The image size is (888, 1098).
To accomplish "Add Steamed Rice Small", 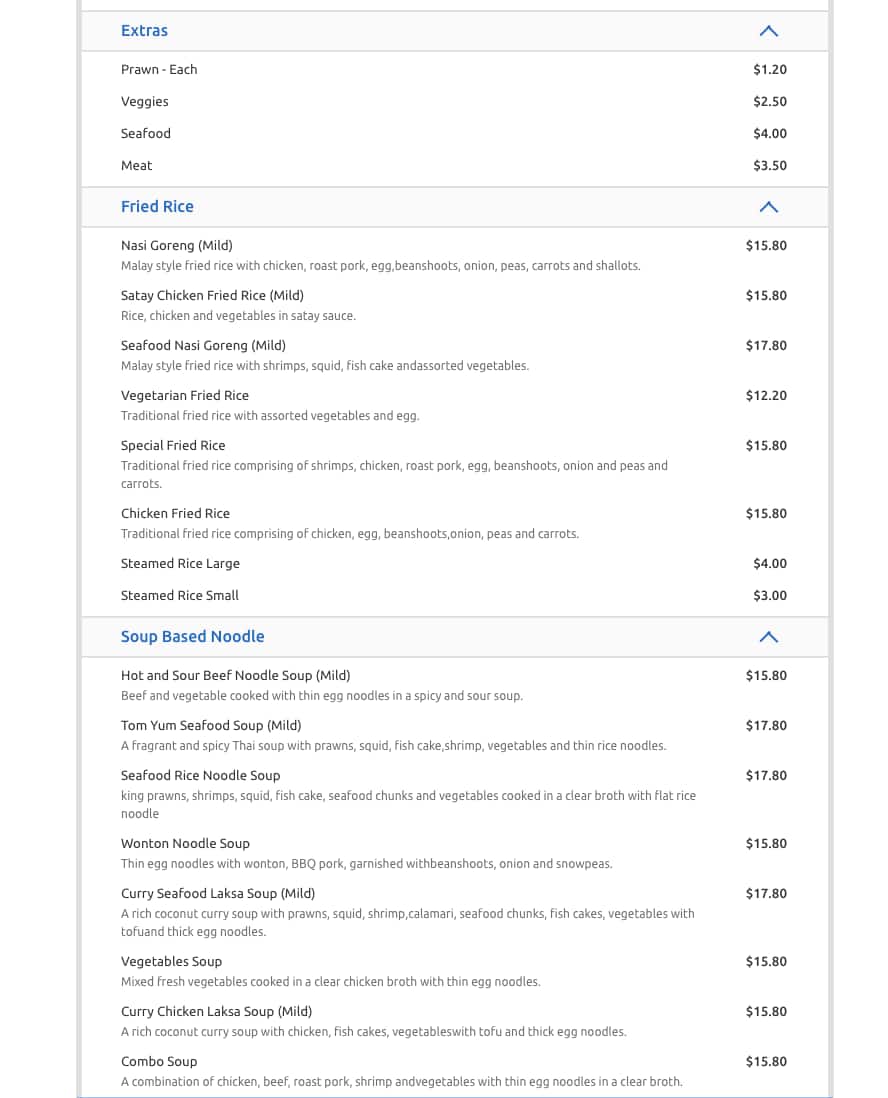I will pos(180,595).
